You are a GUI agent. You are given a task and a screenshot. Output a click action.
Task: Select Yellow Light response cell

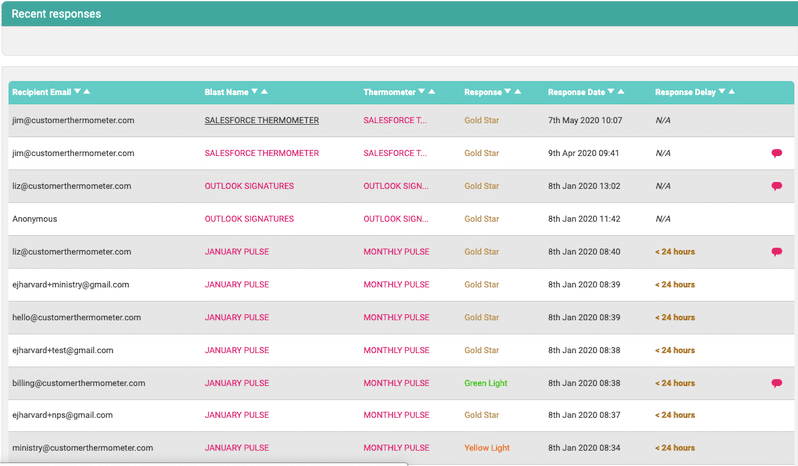pos(487,448)
